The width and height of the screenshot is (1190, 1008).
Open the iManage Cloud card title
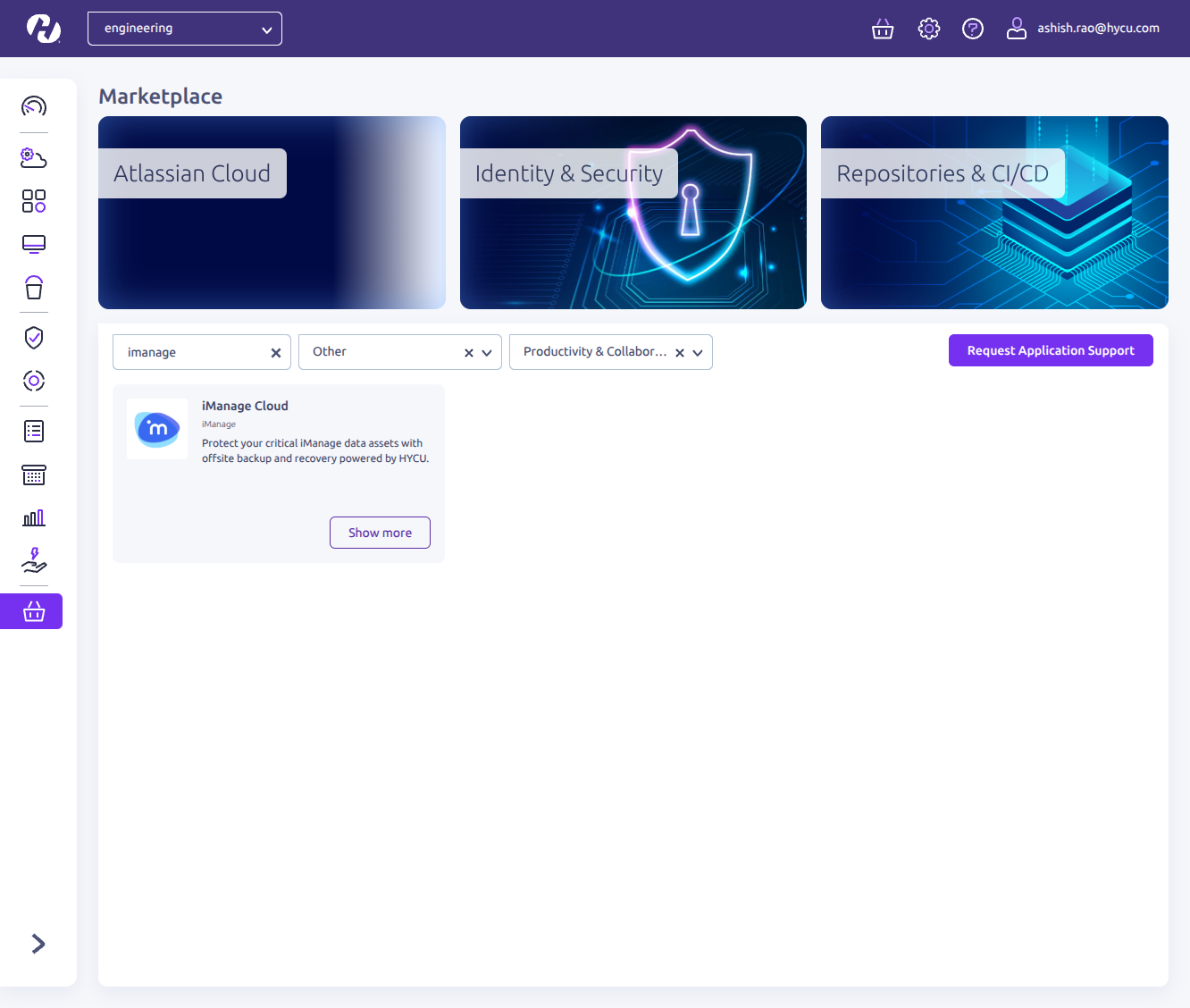[x=245, y=406]
